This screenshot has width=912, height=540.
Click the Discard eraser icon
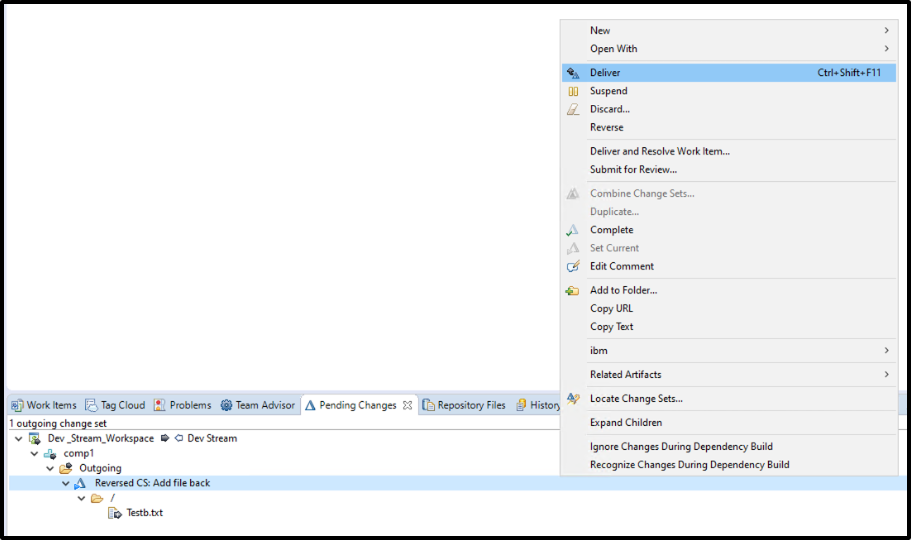573,109
